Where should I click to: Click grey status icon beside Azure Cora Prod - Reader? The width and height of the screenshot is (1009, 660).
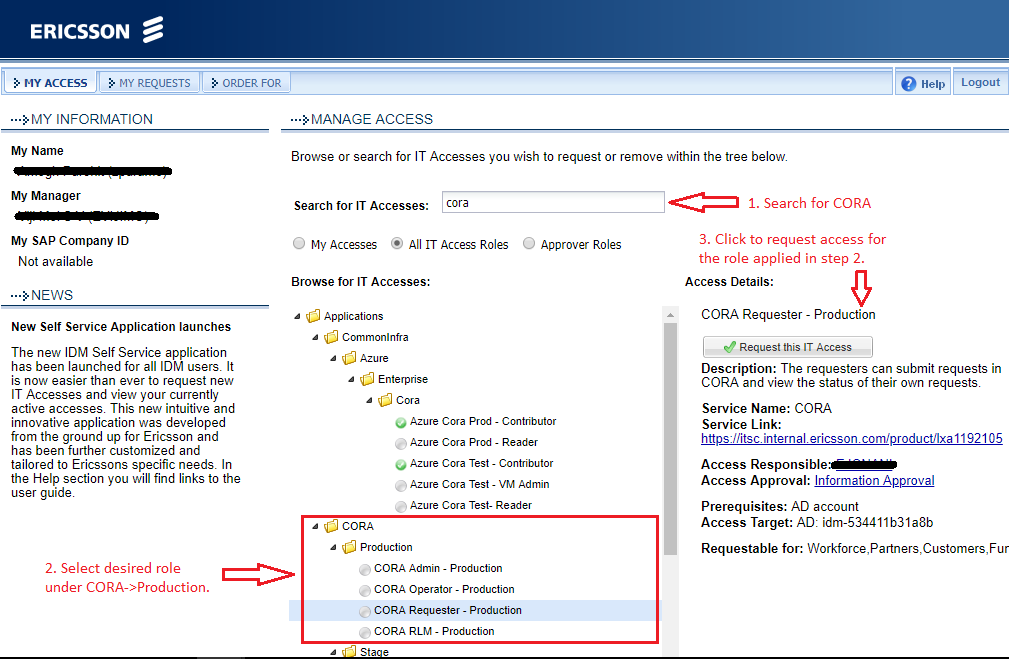click(x=400, y=443)
